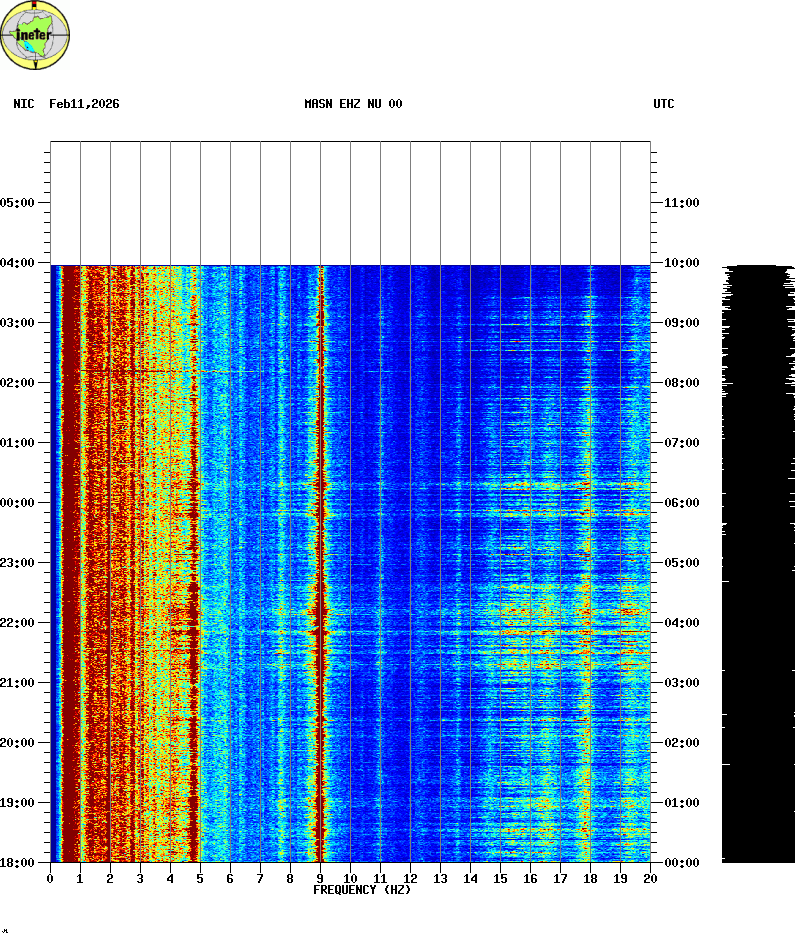The width and height of the screenshot is (802, 942).
Task: Click the 9 Hz frequency tick label
Action: pyautogui.click(x=320, y=878)
